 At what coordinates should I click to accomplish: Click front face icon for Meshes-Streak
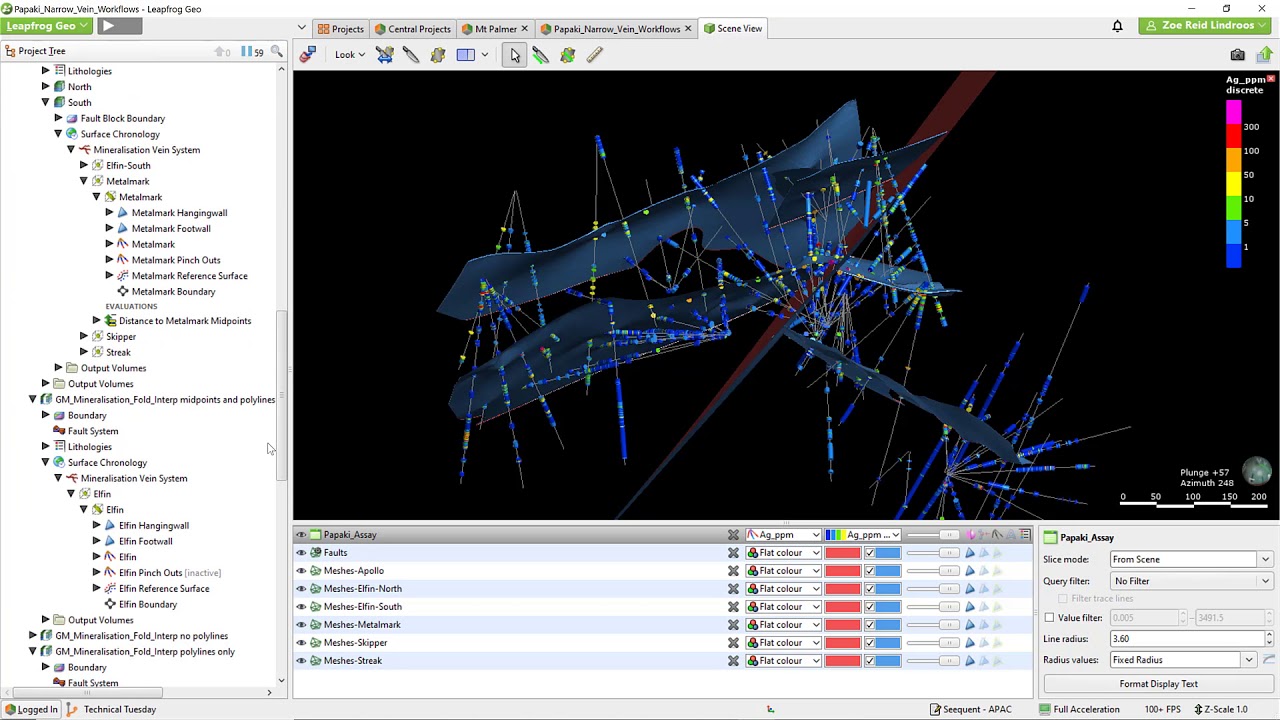point(969,661)
